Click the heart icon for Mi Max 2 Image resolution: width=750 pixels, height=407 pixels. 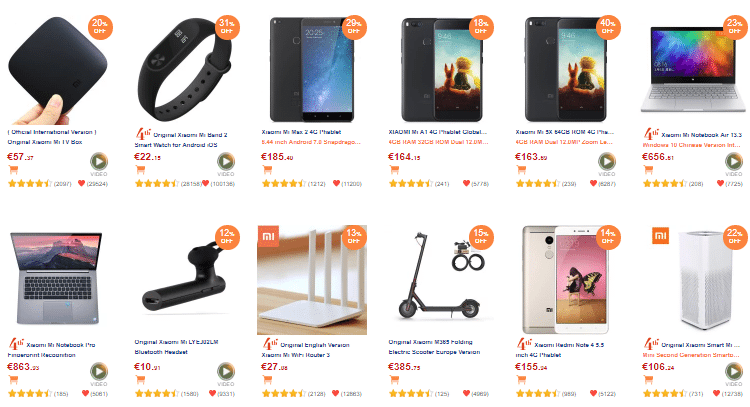(x=336, y=183)
